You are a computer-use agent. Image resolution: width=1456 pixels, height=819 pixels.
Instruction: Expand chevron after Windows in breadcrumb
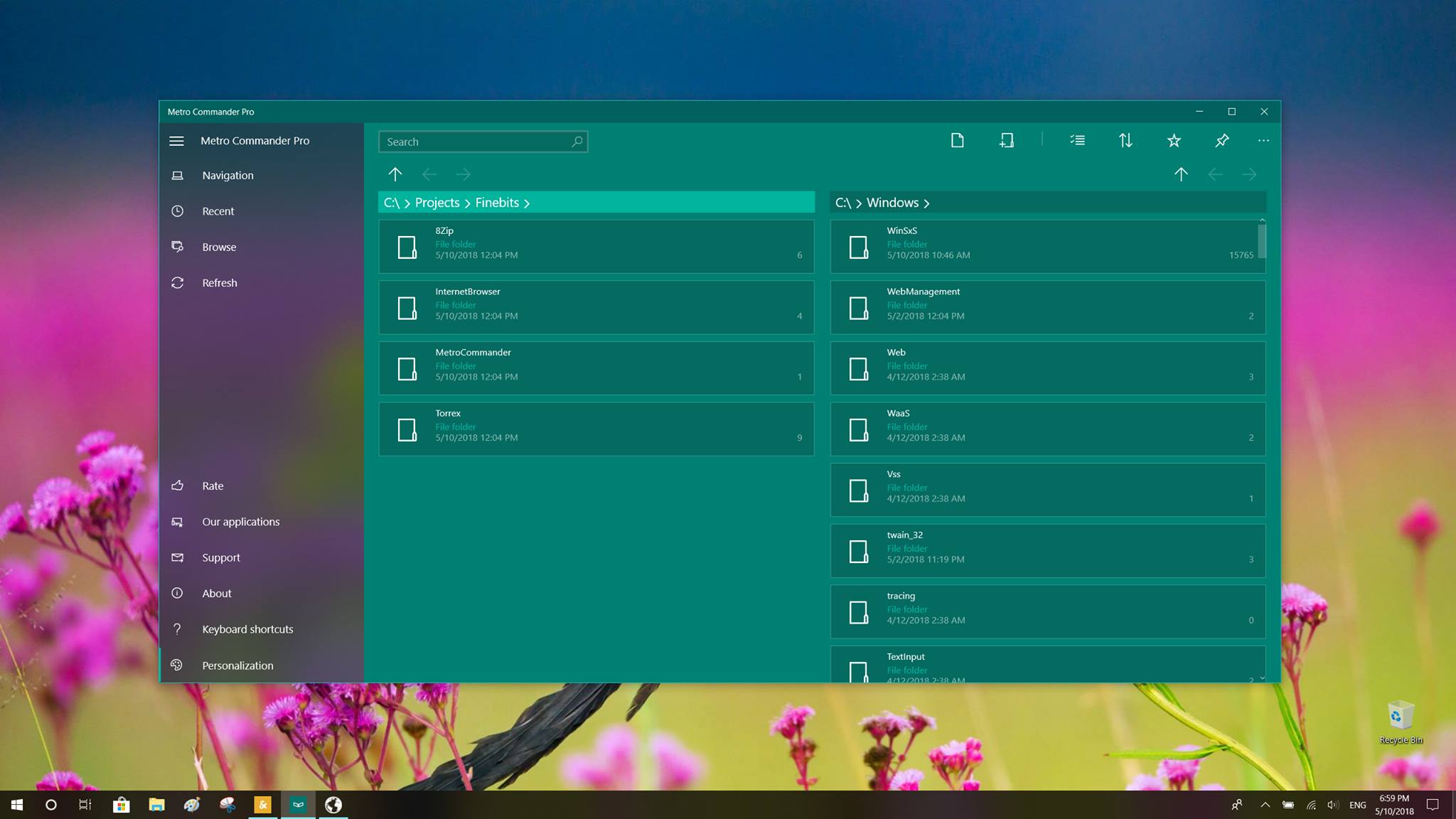[x=926, y=203]
